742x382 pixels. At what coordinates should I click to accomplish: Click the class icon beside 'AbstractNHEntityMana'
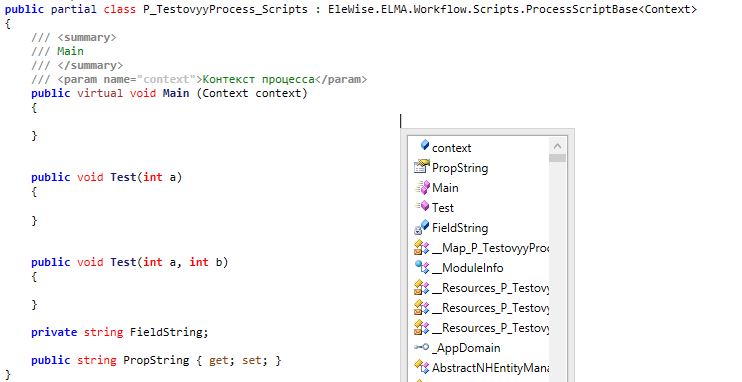[x=422, y=367]
